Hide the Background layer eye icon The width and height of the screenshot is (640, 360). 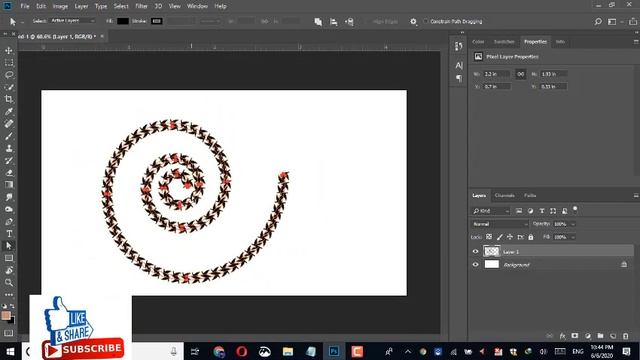click(x=475, y=264)
